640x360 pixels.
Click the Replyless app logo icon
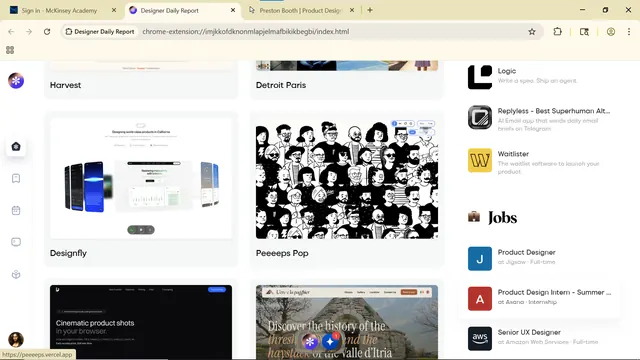point(480,117)
